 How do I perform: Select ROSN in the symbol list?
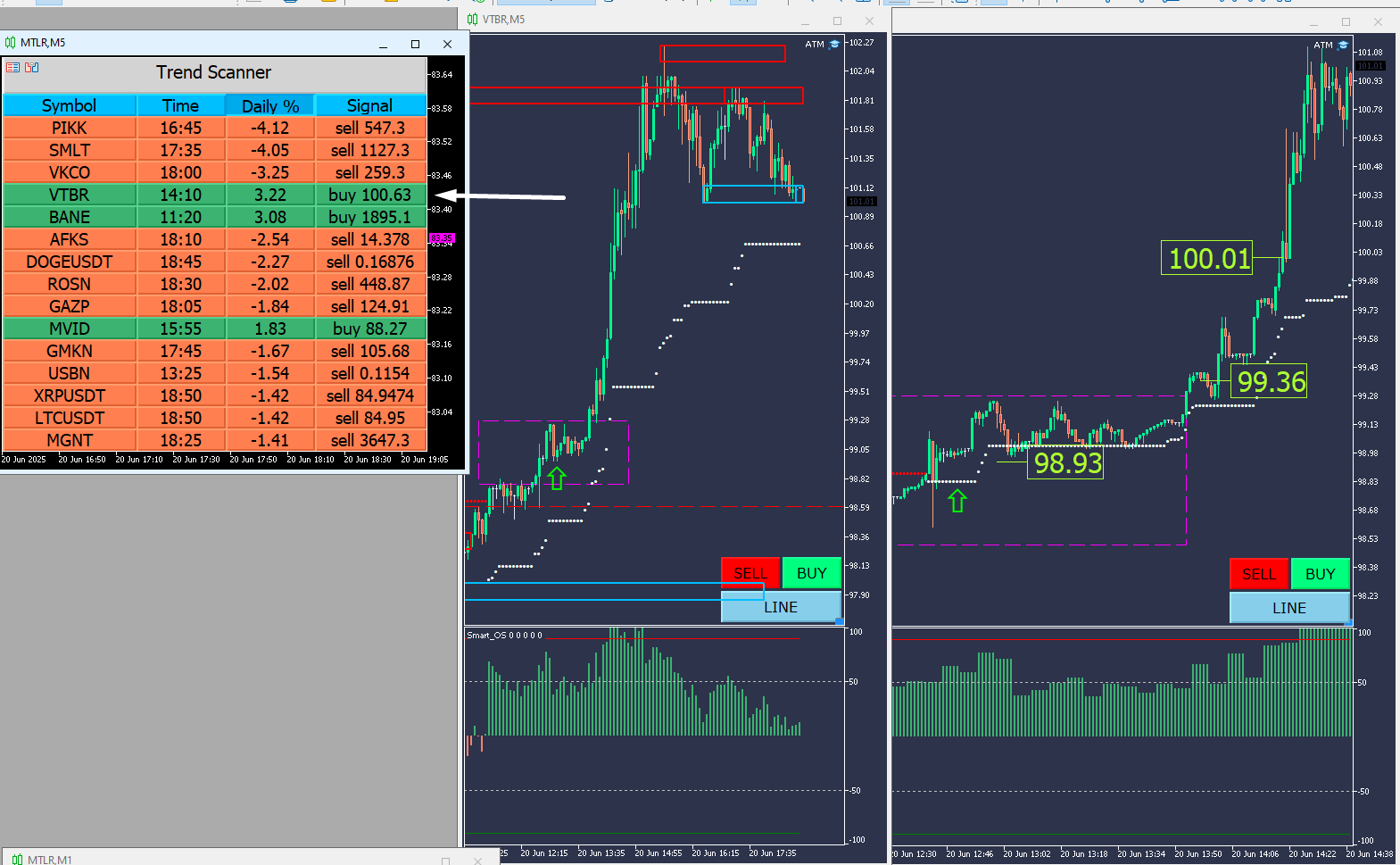70,284
